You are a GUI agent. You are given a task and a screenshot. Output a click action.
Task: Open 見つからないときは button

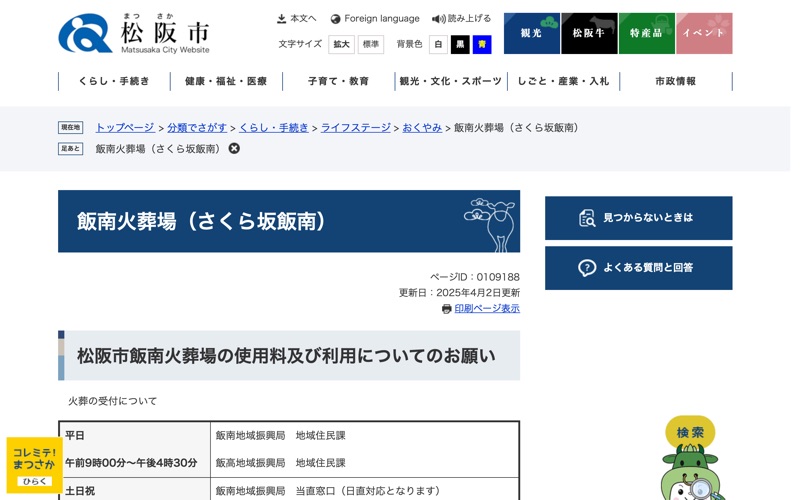tap(638, 218)
